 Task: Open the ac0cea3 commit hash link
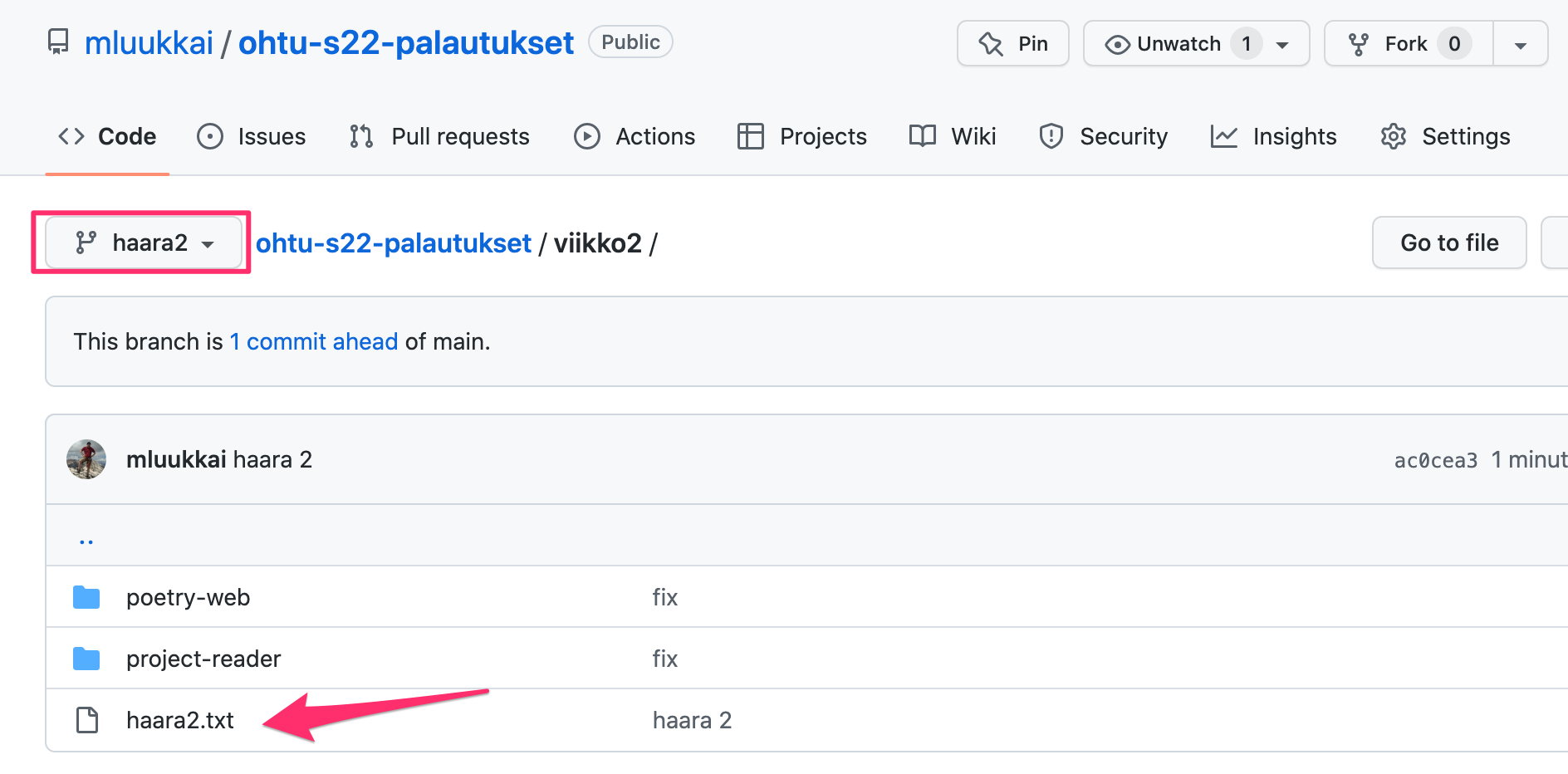(x=1435, y=460)
